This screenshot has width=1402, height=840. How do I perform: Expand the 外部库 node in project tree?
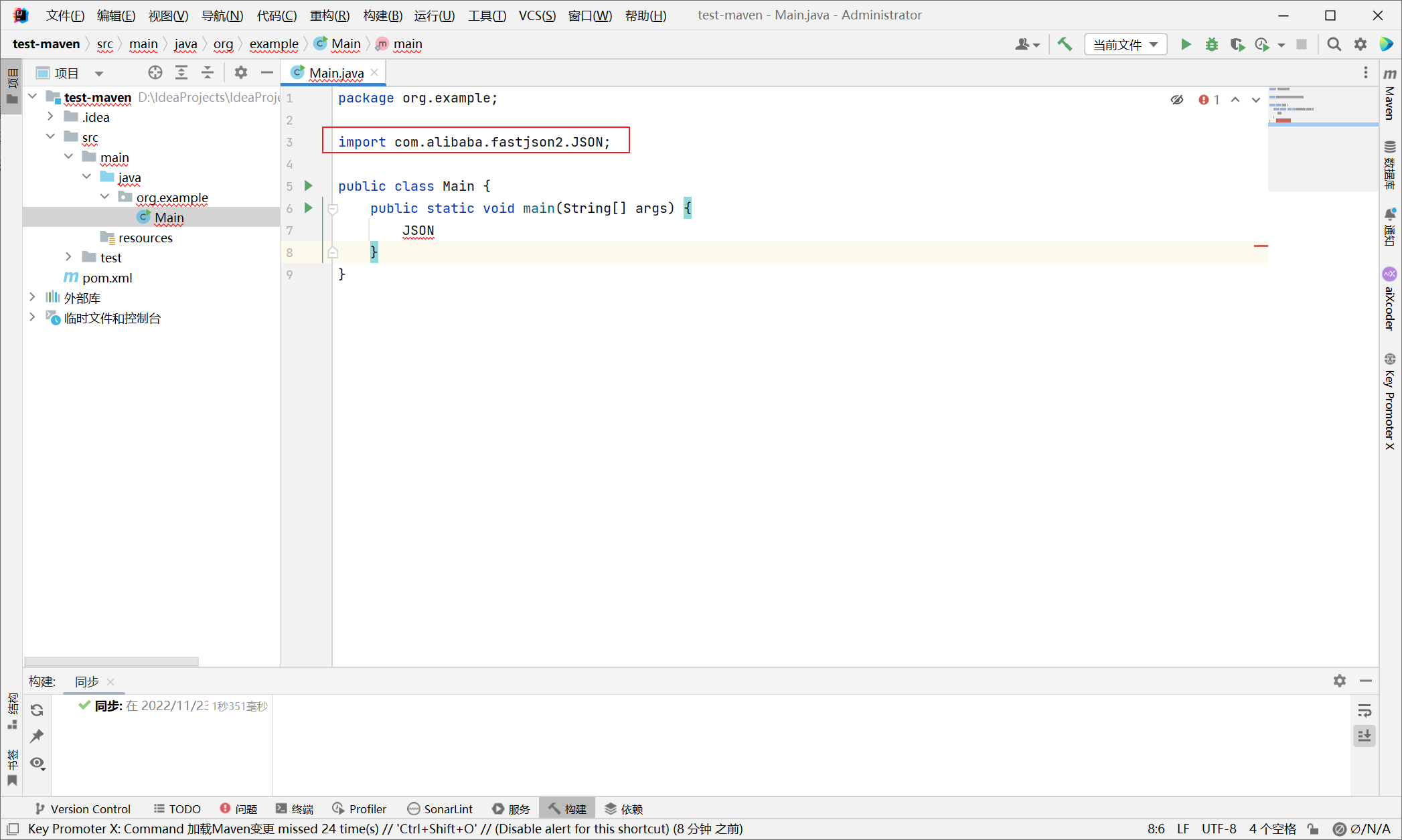point(32,298)
